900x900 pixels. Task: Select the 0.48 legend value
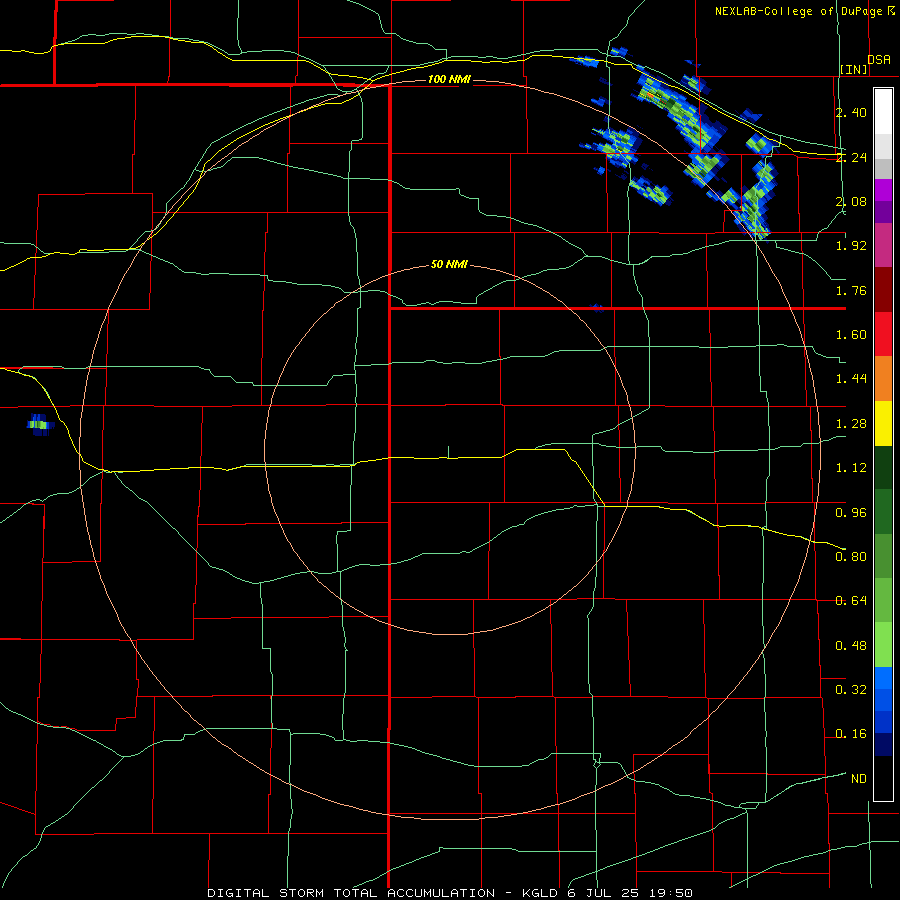pyautogui.click(x=851, y=646)
